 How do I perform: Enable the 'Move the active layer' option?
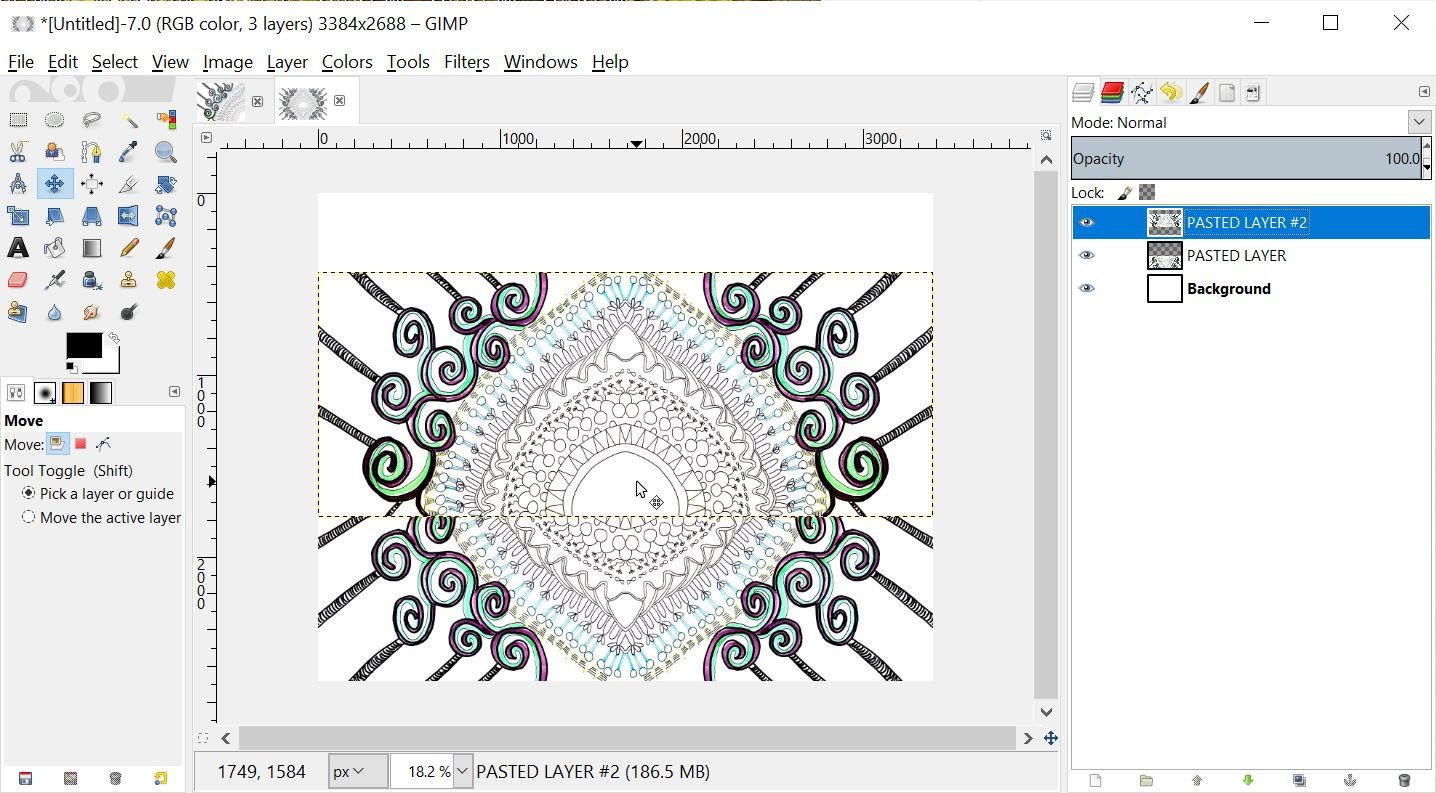[29, 517]
